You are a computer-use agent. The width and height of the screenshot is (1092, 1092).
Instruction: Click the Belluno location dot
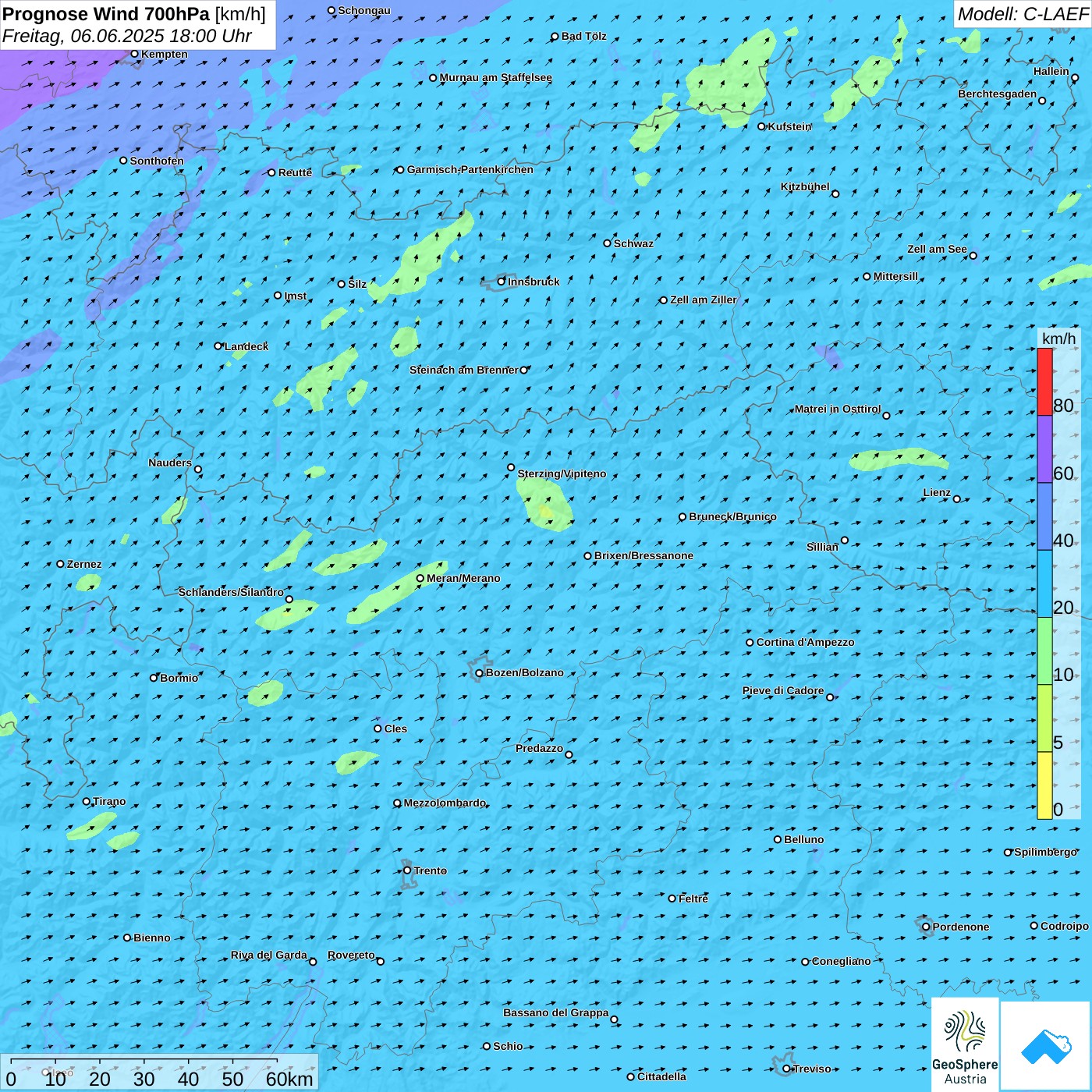pos(778,839)
